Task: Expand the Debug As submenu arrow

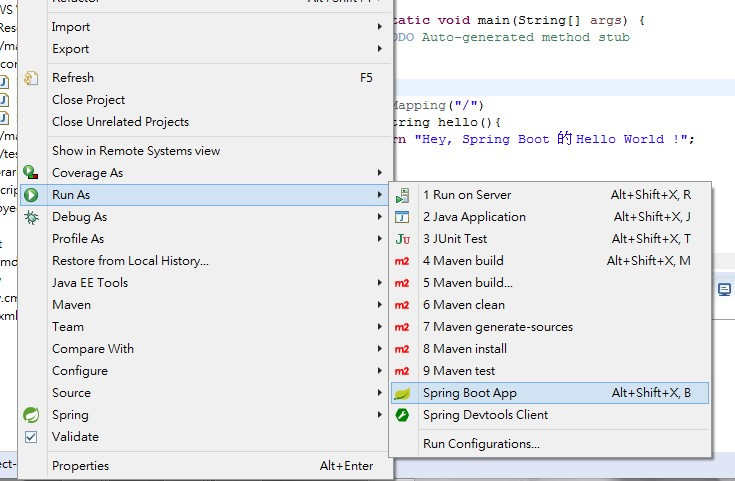Action: tap(380, 217)
